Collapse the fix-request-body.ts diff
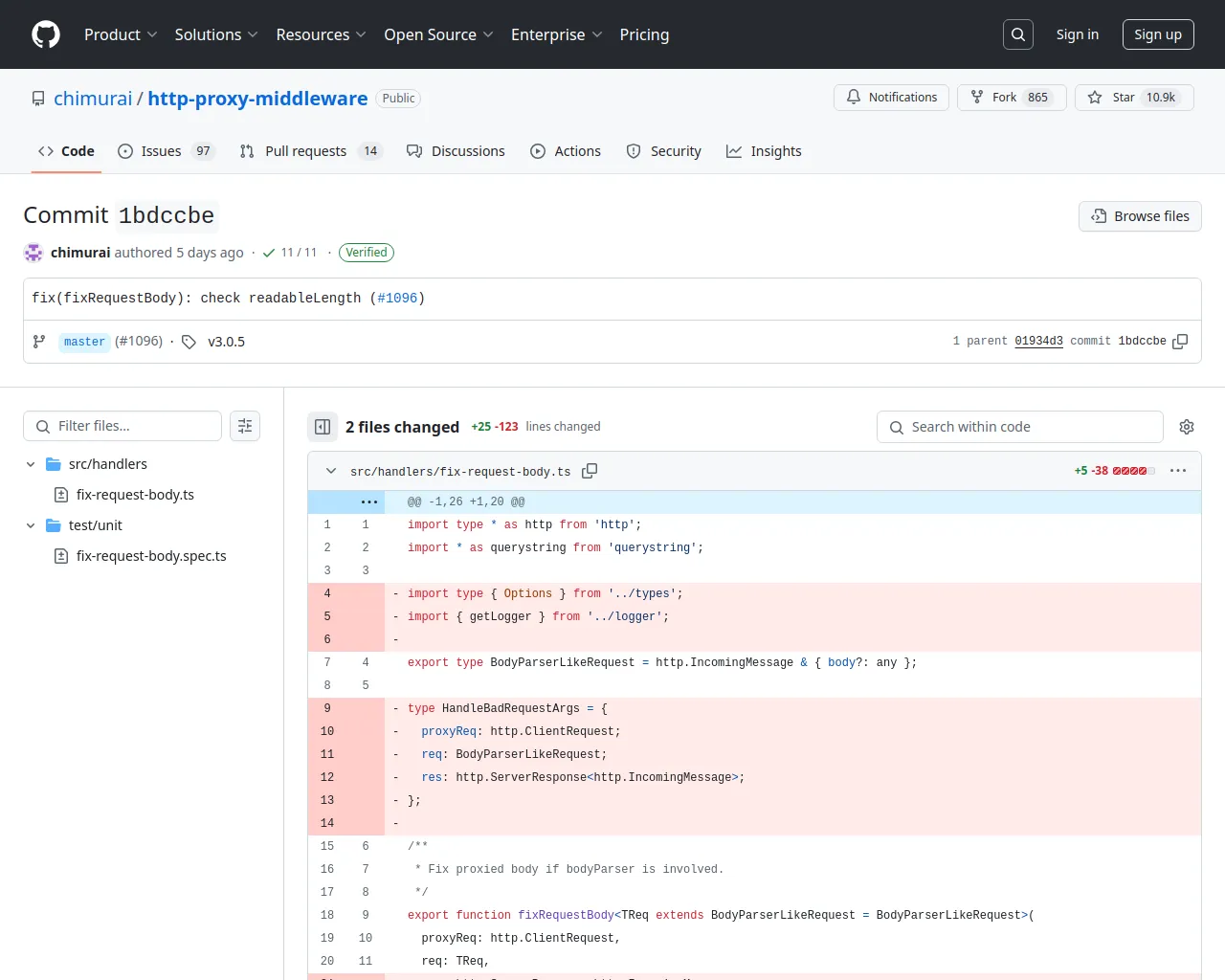1225x980 pixels. (x=331, y=471)
